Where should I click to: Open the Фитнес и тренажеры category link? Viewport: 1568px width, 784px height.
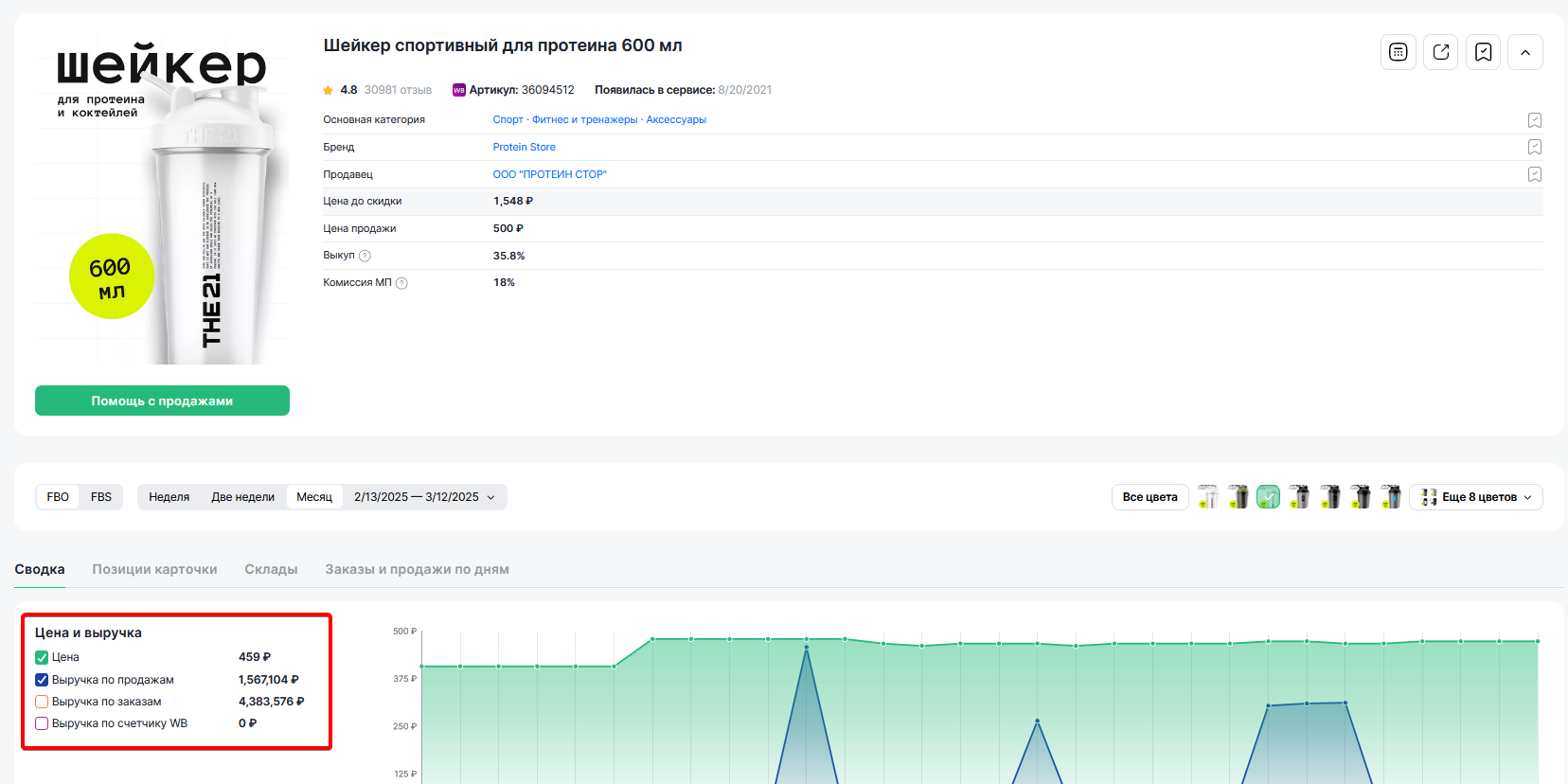[x=585, y=120]
